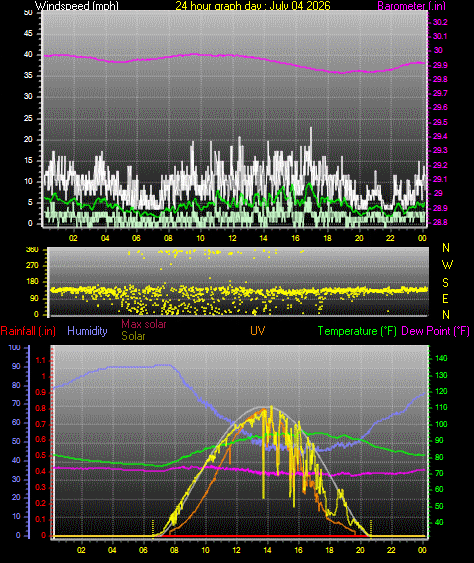Viewport: 474px width, 563px height.
Task: Click the 110 mark on temperature axis
Action: coord(441,408)
